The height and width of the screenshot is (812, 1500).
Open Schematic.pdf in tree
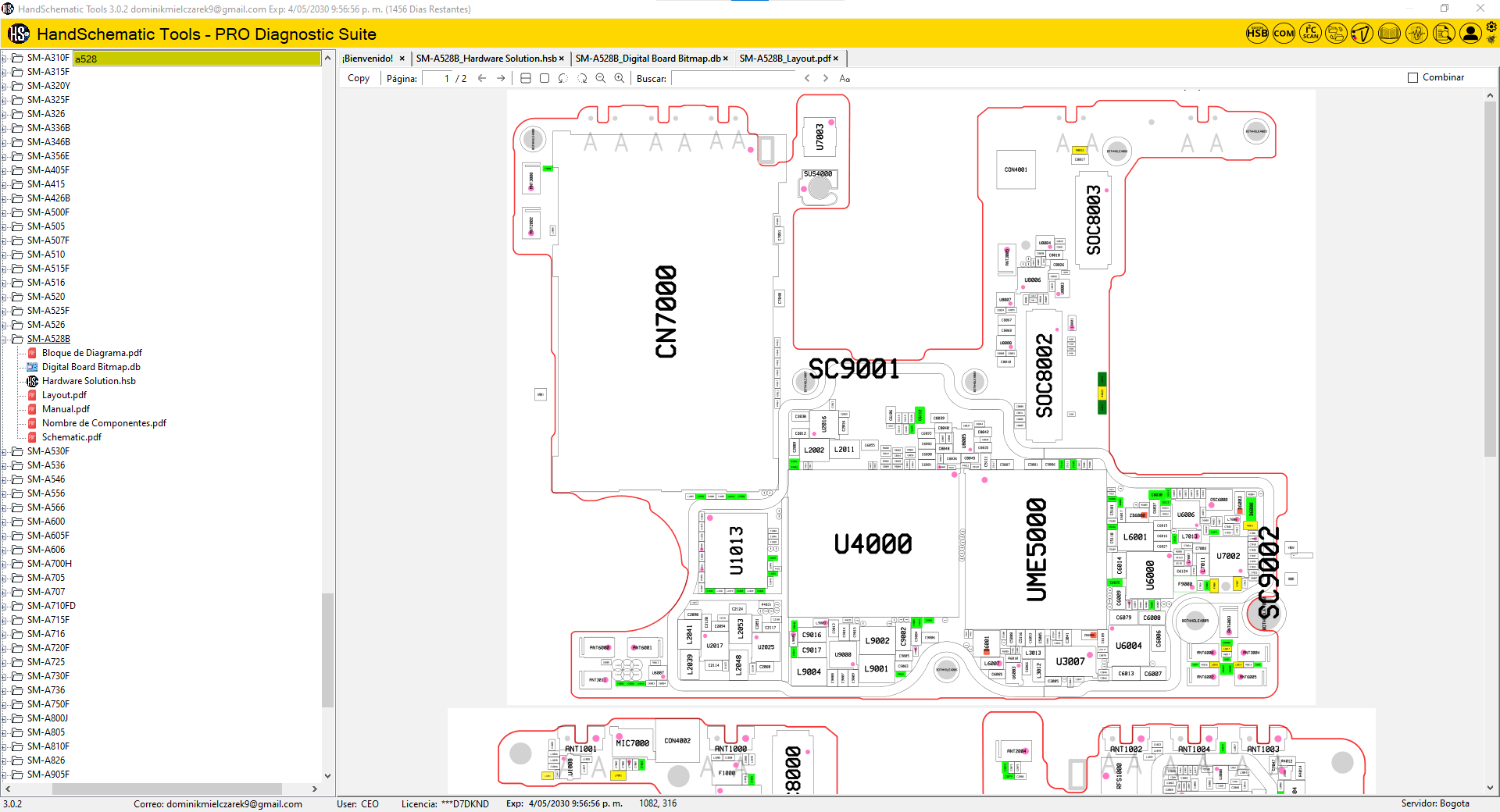click(72, 437)
